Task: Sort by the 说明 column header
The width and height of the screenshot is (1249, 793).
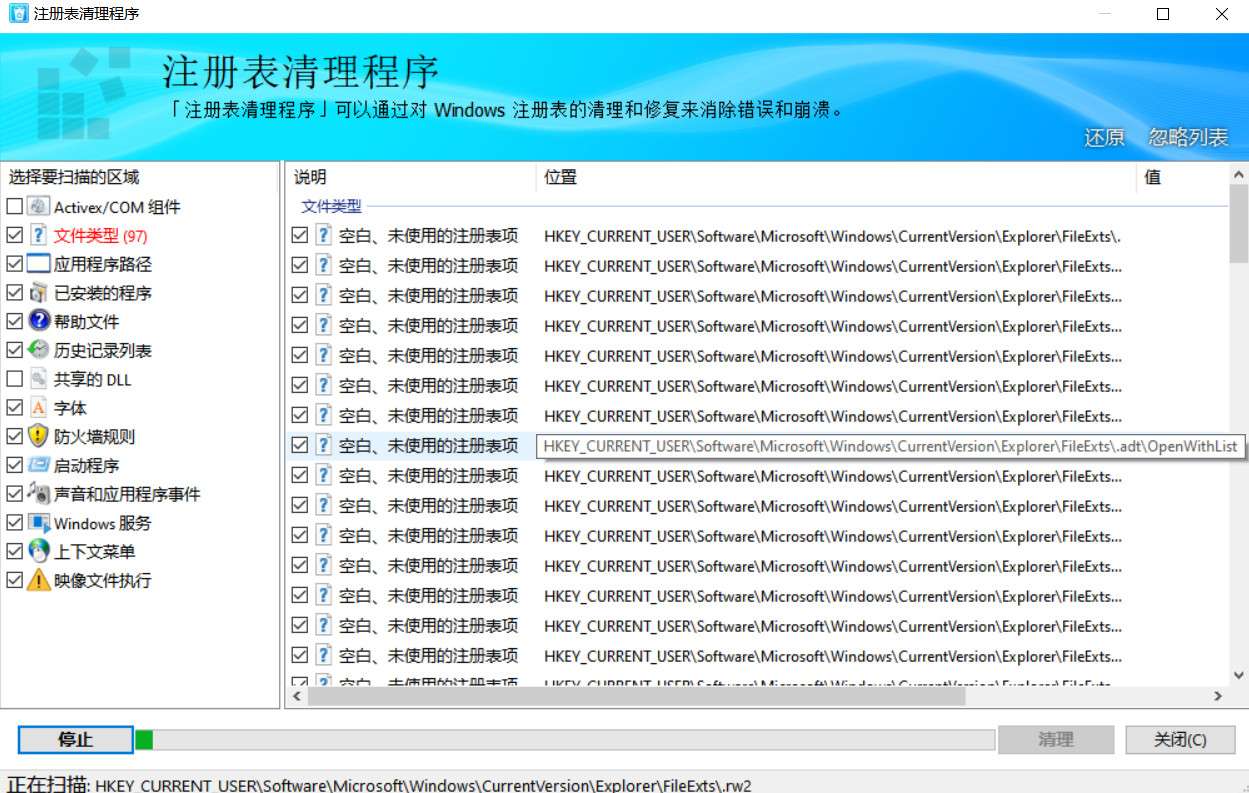Action: point(410,177)
